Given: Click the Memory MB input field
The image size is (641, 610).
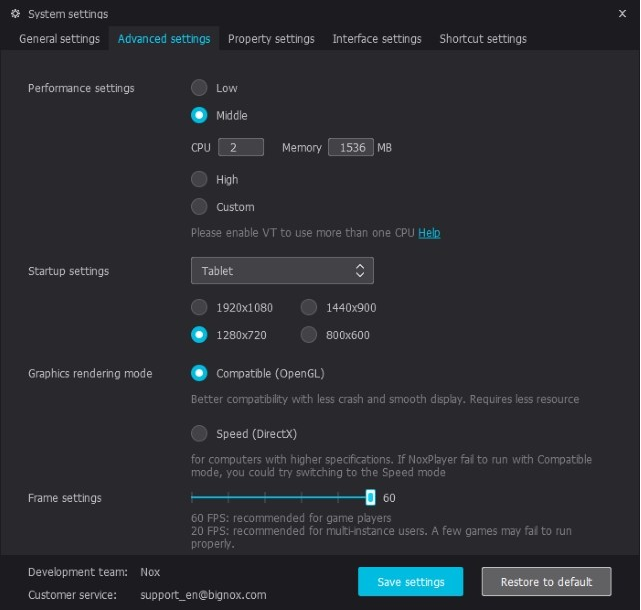Looking at the screenshot, I should pos(350,147).
